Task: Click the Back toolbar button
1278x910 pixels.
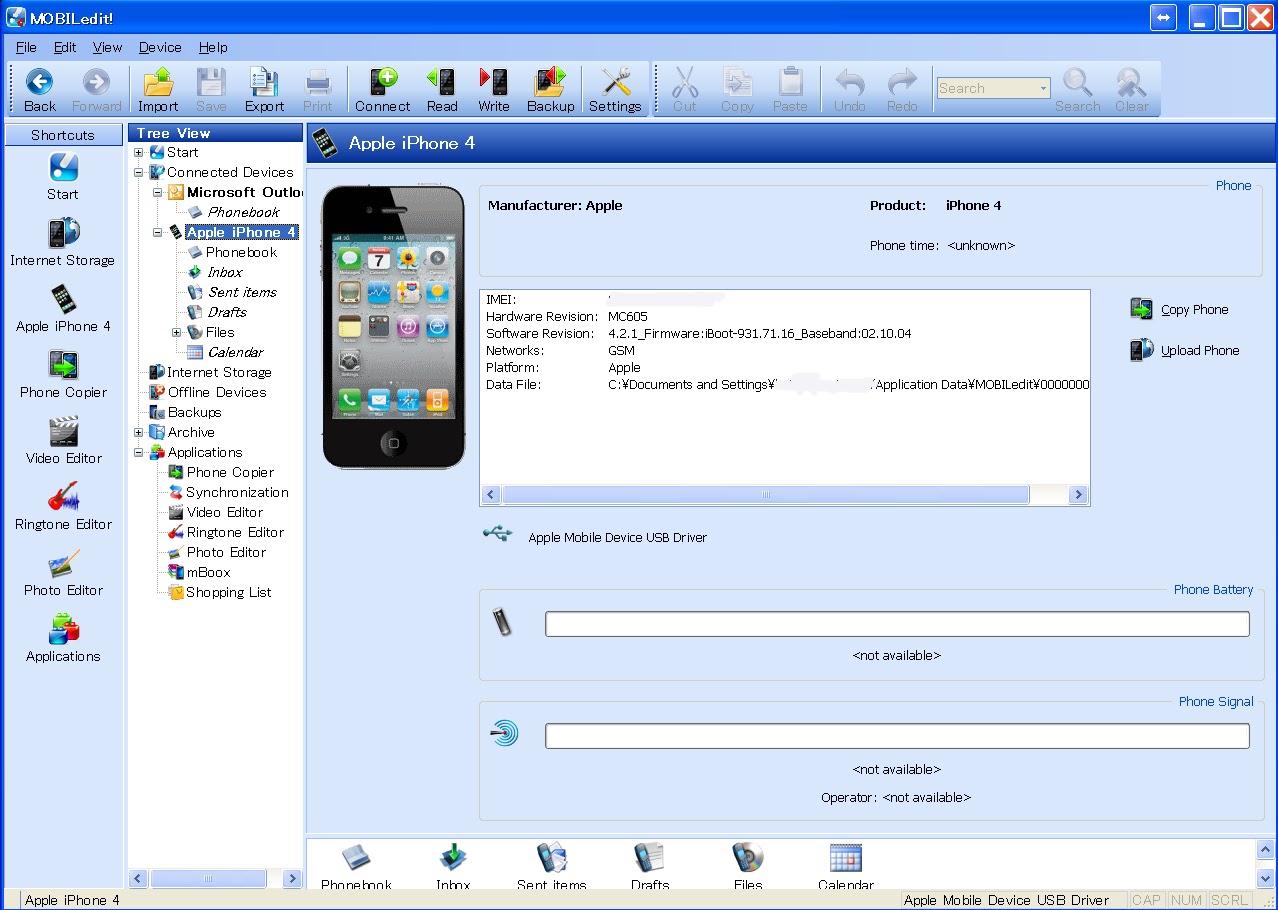Action: (40, 90)
